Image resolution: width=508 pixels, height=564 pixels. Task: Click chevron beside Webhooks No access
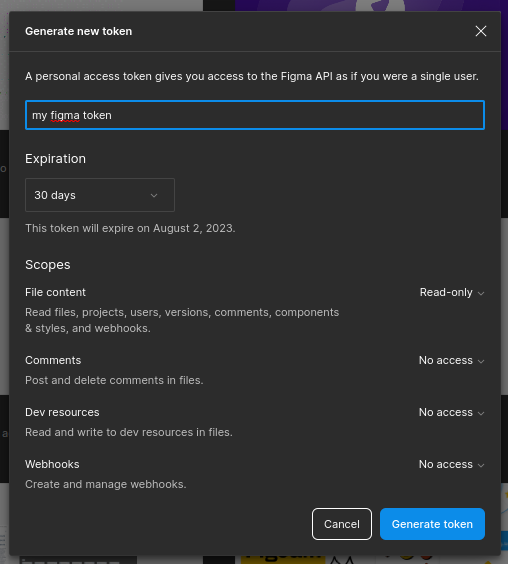pos(481,465)
